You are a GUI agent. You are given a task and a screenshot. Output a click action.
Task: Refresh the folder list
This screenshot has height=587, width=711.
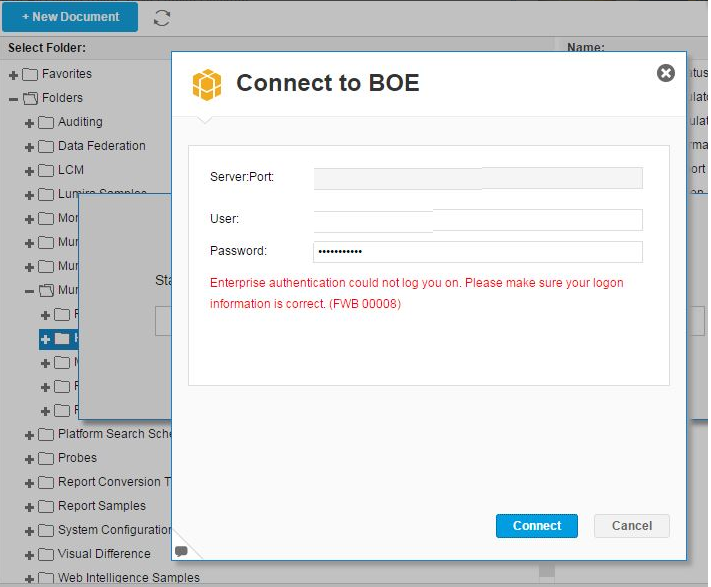(162, 18)
